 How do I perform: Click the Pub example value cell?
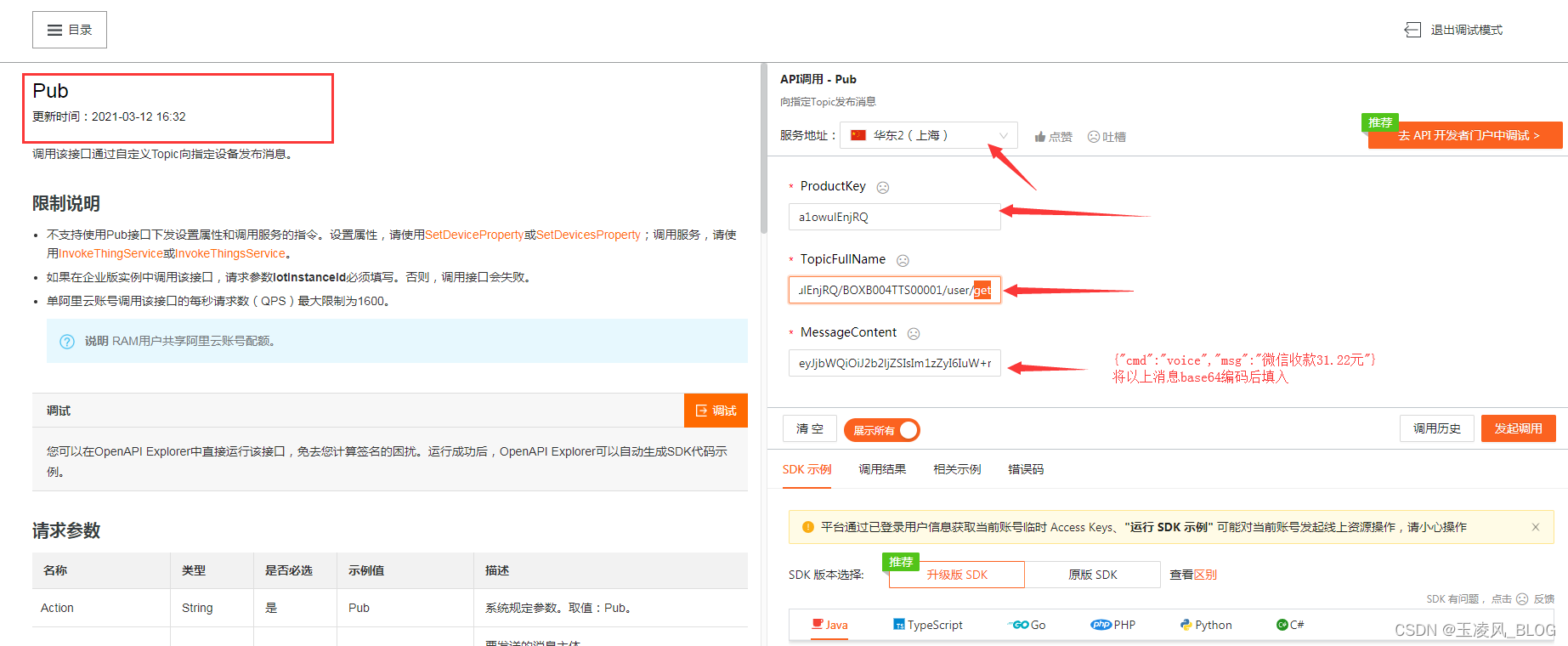click(x=405, y=608)
